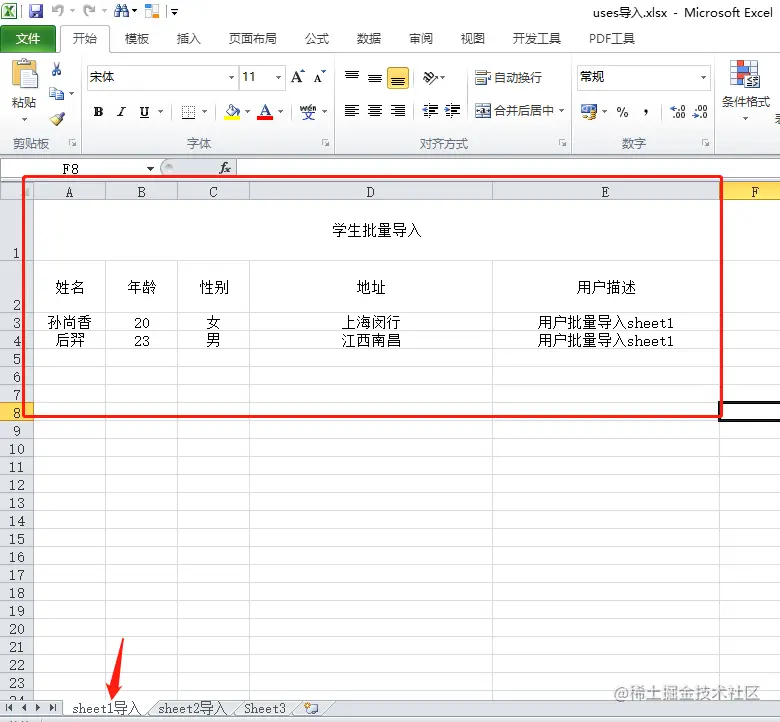Click the phonetic guide wén icon

pos(307,112)
